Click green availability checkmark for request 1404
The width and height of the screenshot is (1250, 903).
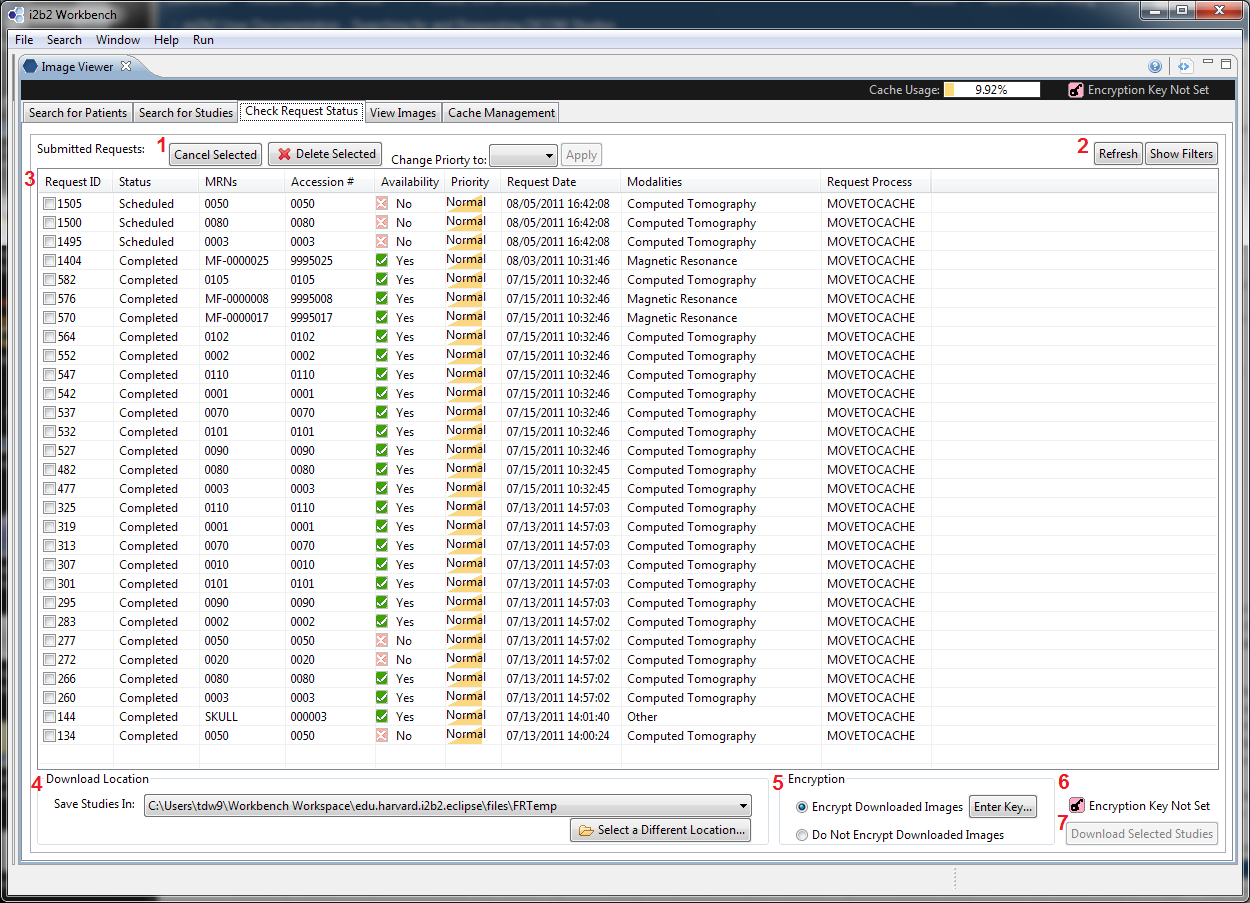[382, 260]
